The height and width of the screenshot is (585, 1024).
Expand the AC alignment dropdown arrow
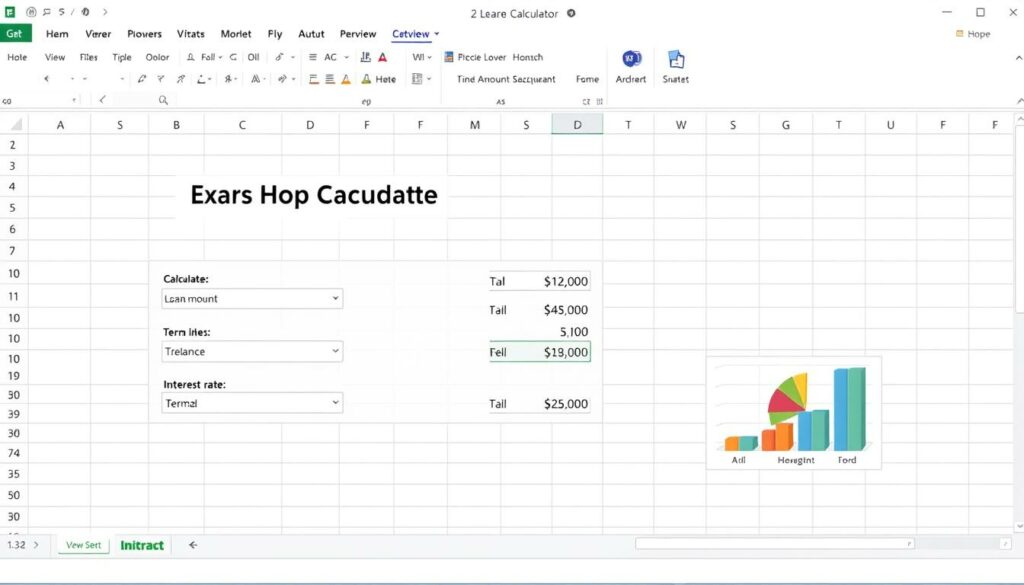[346, 57]
